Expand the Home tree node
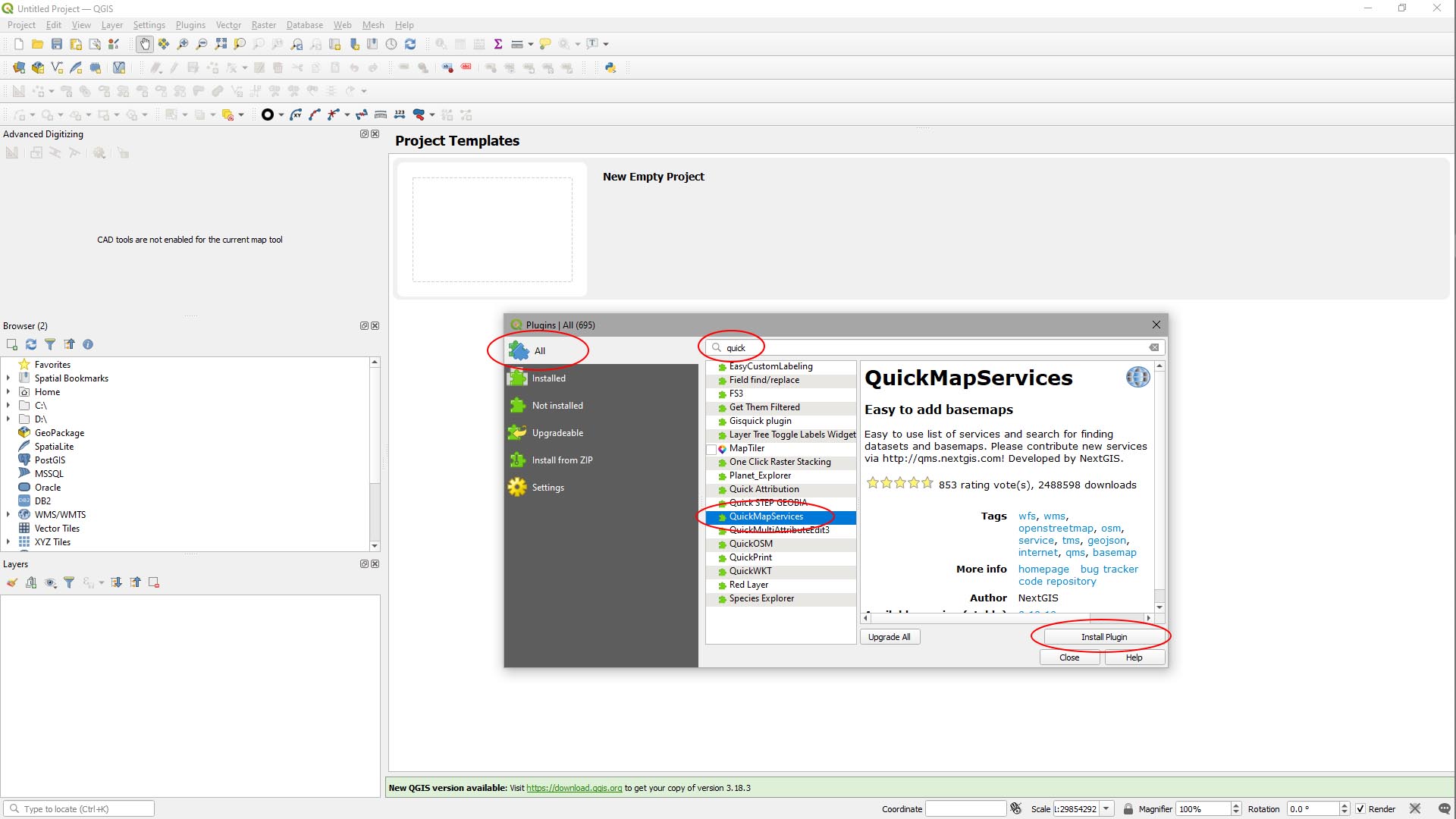 pos(8,391)
